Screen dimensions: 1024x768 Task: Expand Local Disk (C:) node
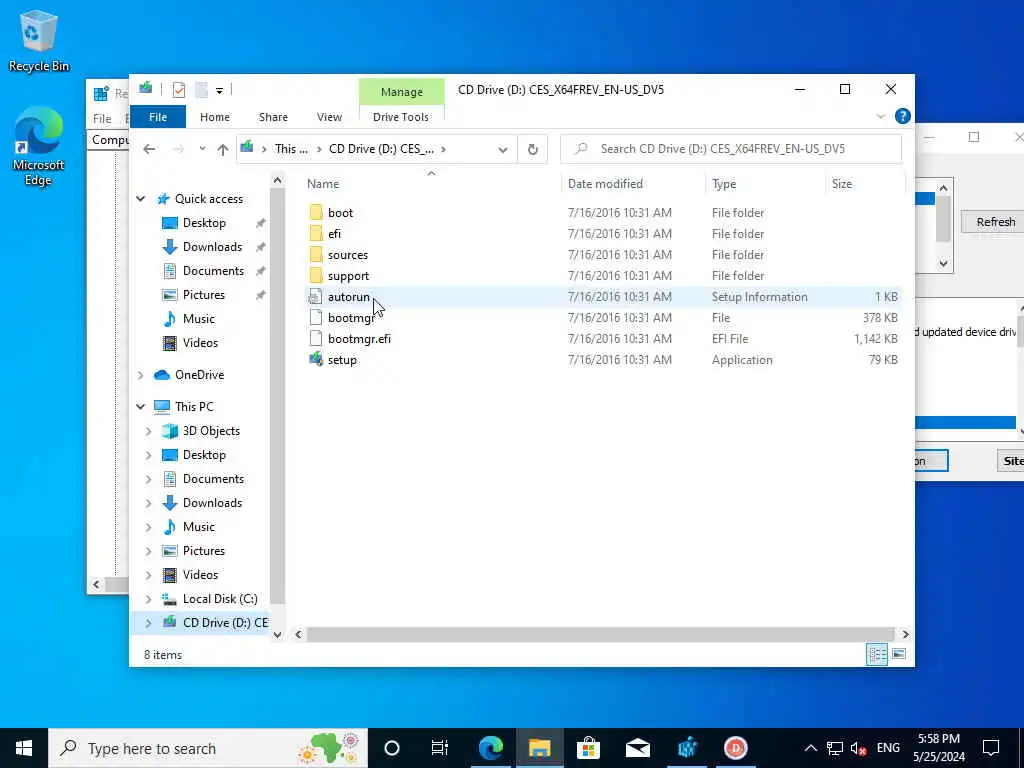pos(148,599)
